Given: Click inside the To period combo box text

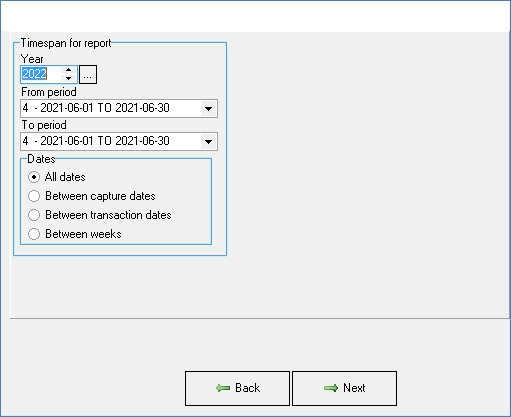Looking at the screenshot, I should click(111, 141).
